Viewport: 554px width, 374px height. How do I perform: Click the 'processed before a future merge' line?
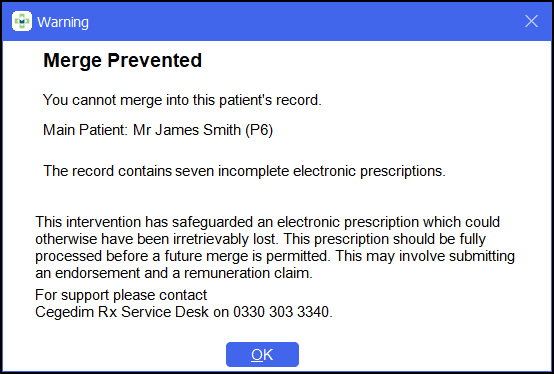275,256
